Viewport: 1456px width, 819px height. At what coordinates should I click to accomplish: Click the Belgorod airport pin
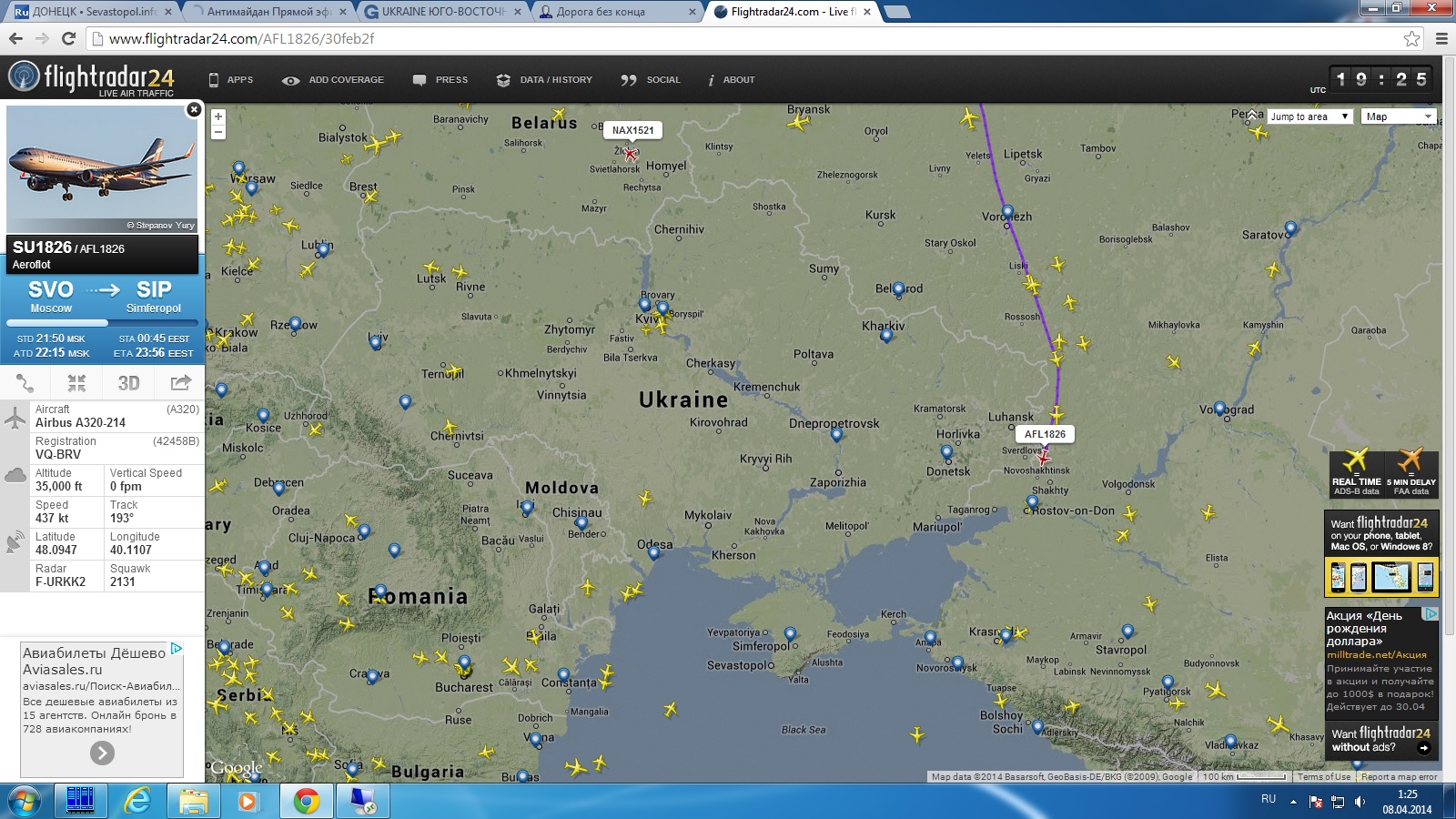coord(899,289)
